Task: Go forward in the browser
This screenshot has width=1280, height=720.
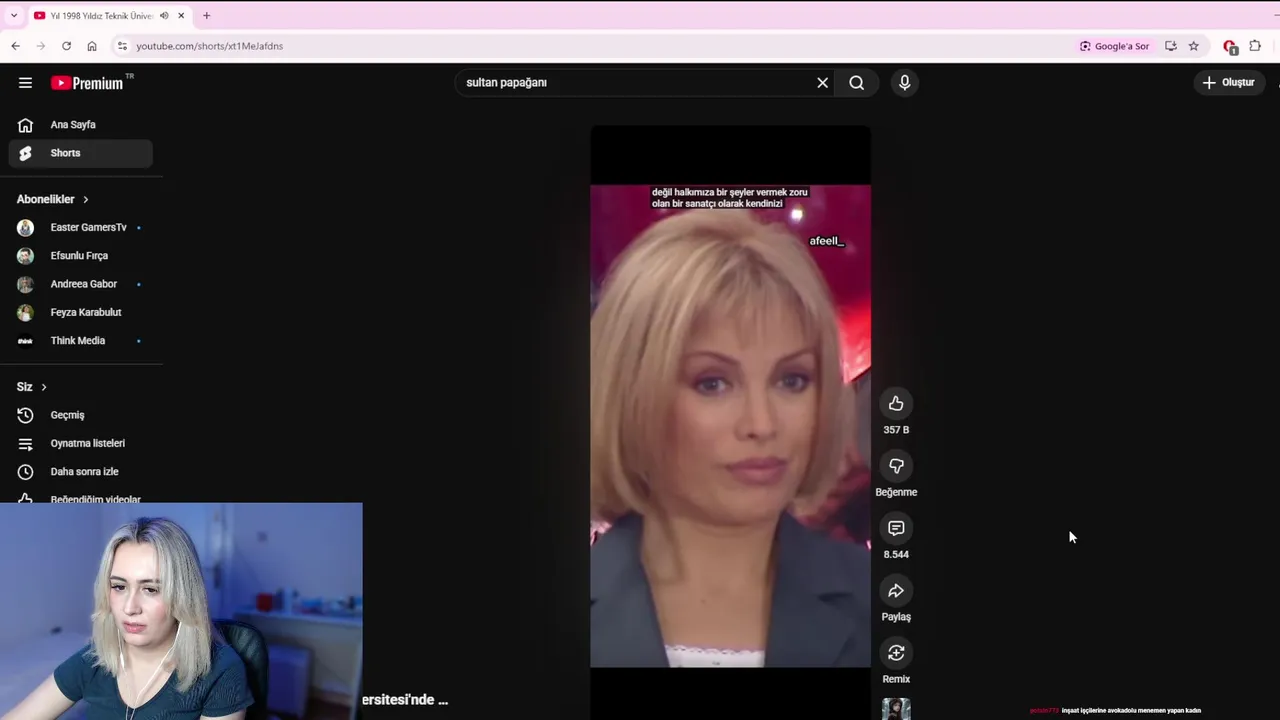Action: pyautogui.click(x=41, y=46)
